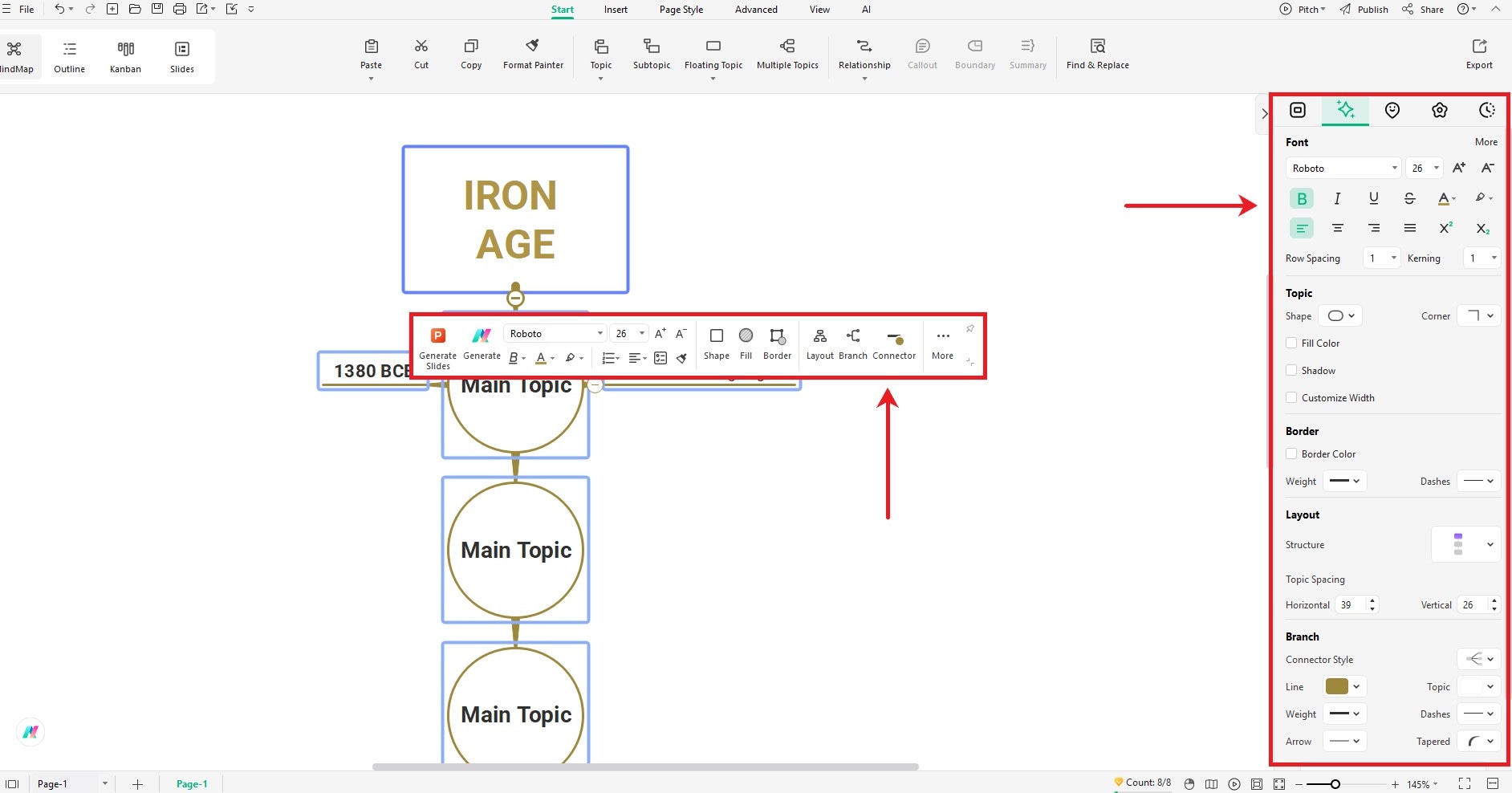Add a new page with plus button

137,784
